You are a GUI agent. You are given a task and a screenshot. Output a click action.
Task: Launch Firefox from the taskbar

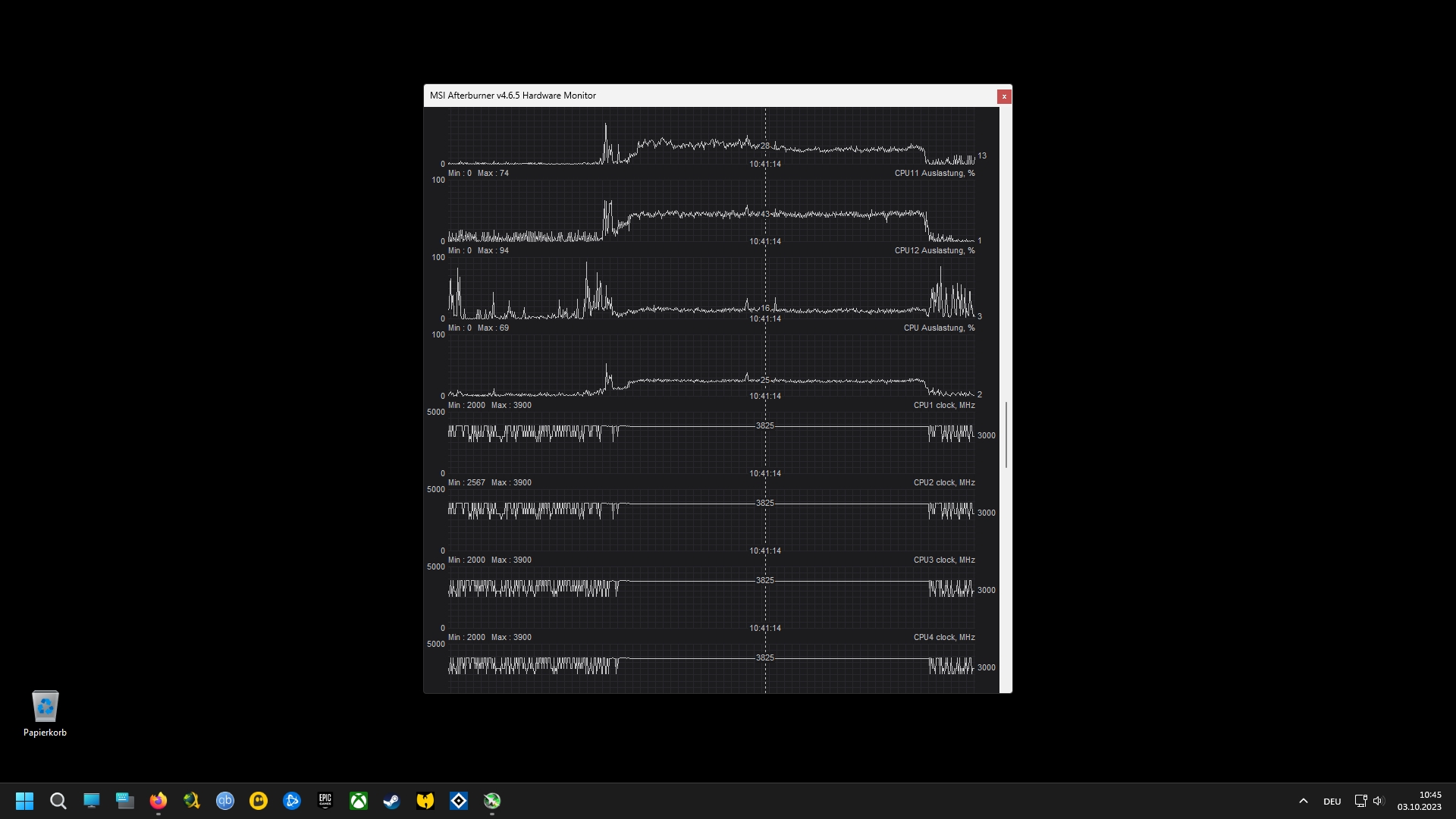158,801
